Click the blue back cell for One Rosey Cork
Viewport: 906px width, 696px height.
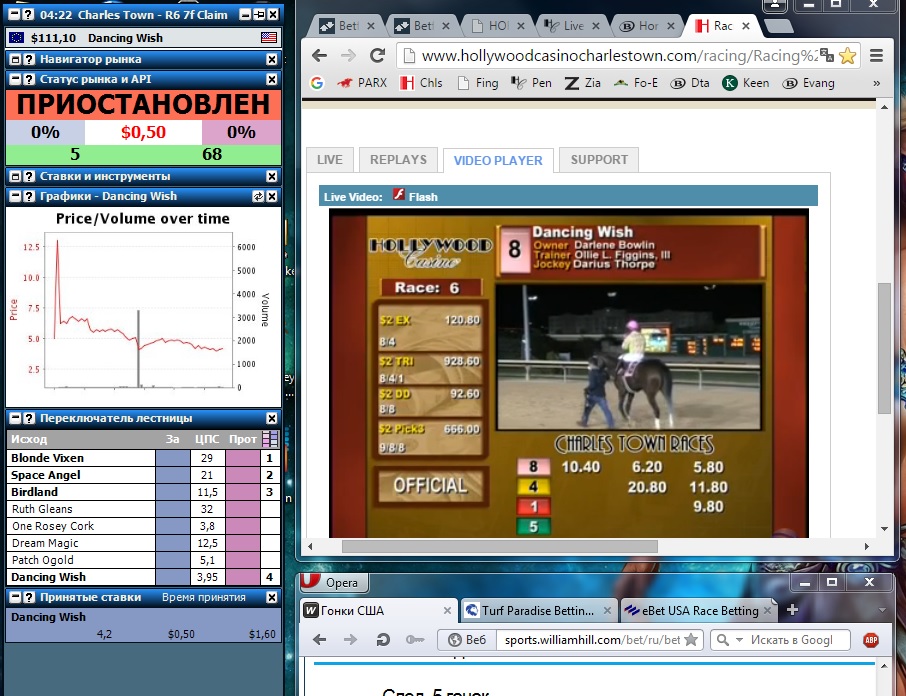172,526
